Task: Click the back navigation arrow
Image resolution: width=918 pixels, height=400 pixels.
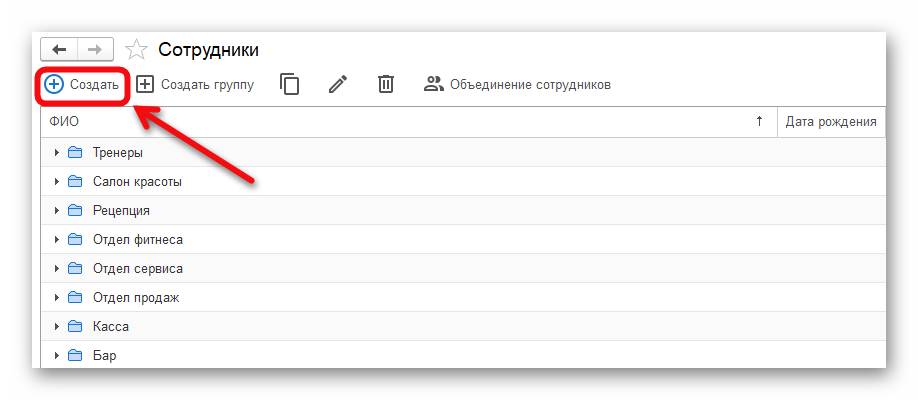Action: (59, 49)
